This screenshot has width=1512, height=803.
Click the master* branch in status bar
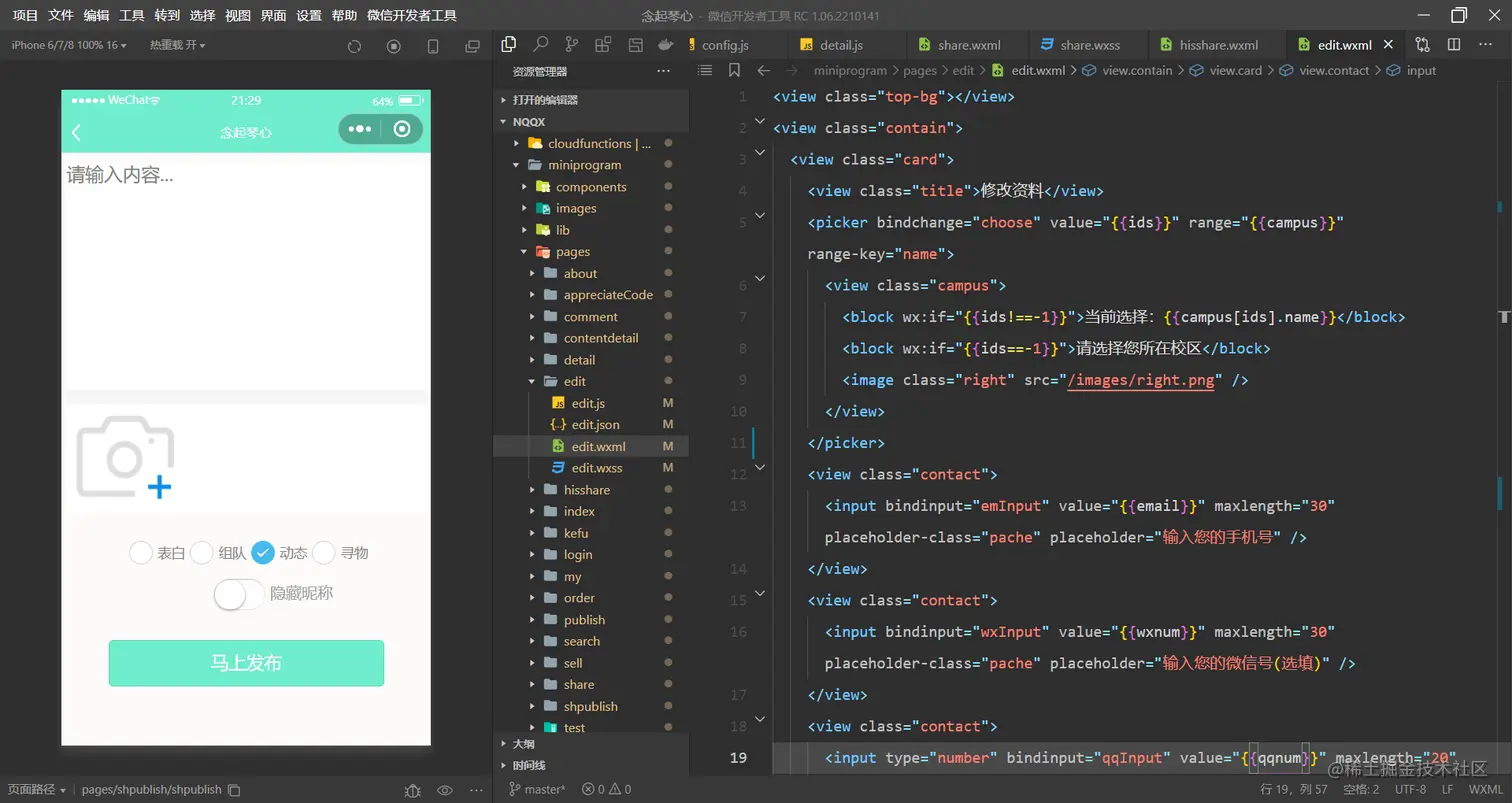click(537, 789)
